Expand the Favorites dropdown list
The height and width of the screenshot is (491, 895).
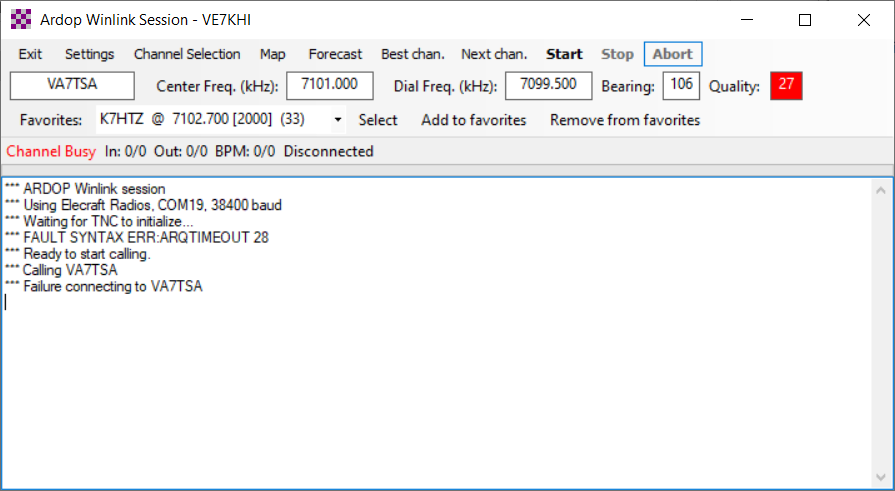337,120
